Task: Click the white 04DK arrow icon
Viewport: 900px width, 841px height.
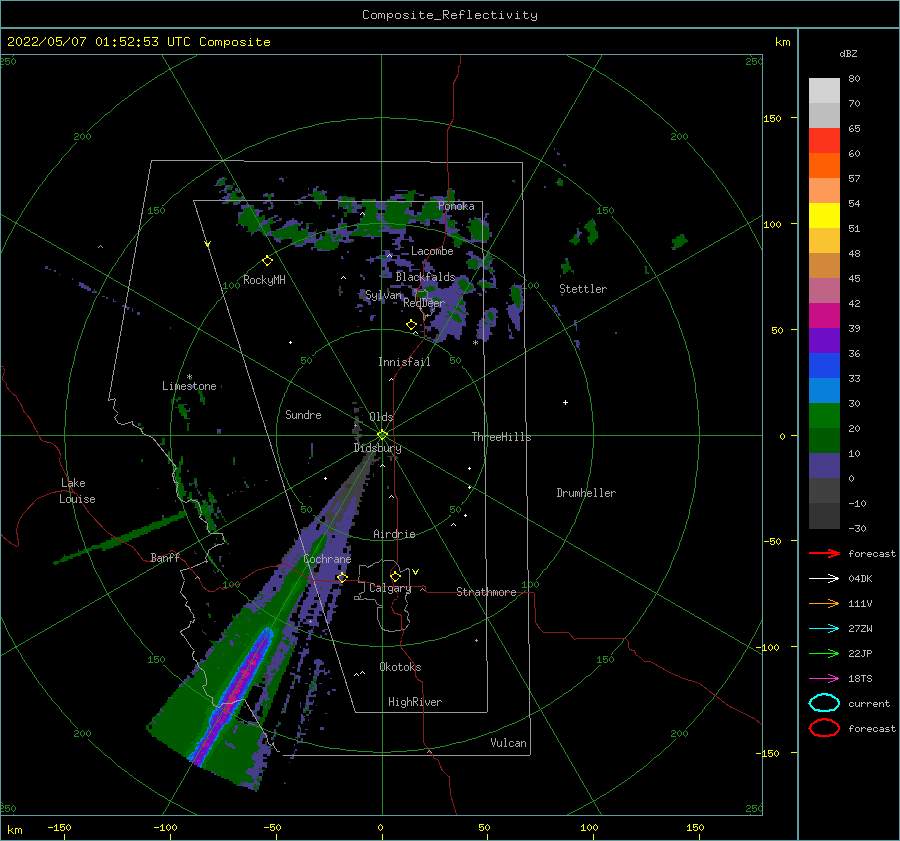Action: pos(824,578)
